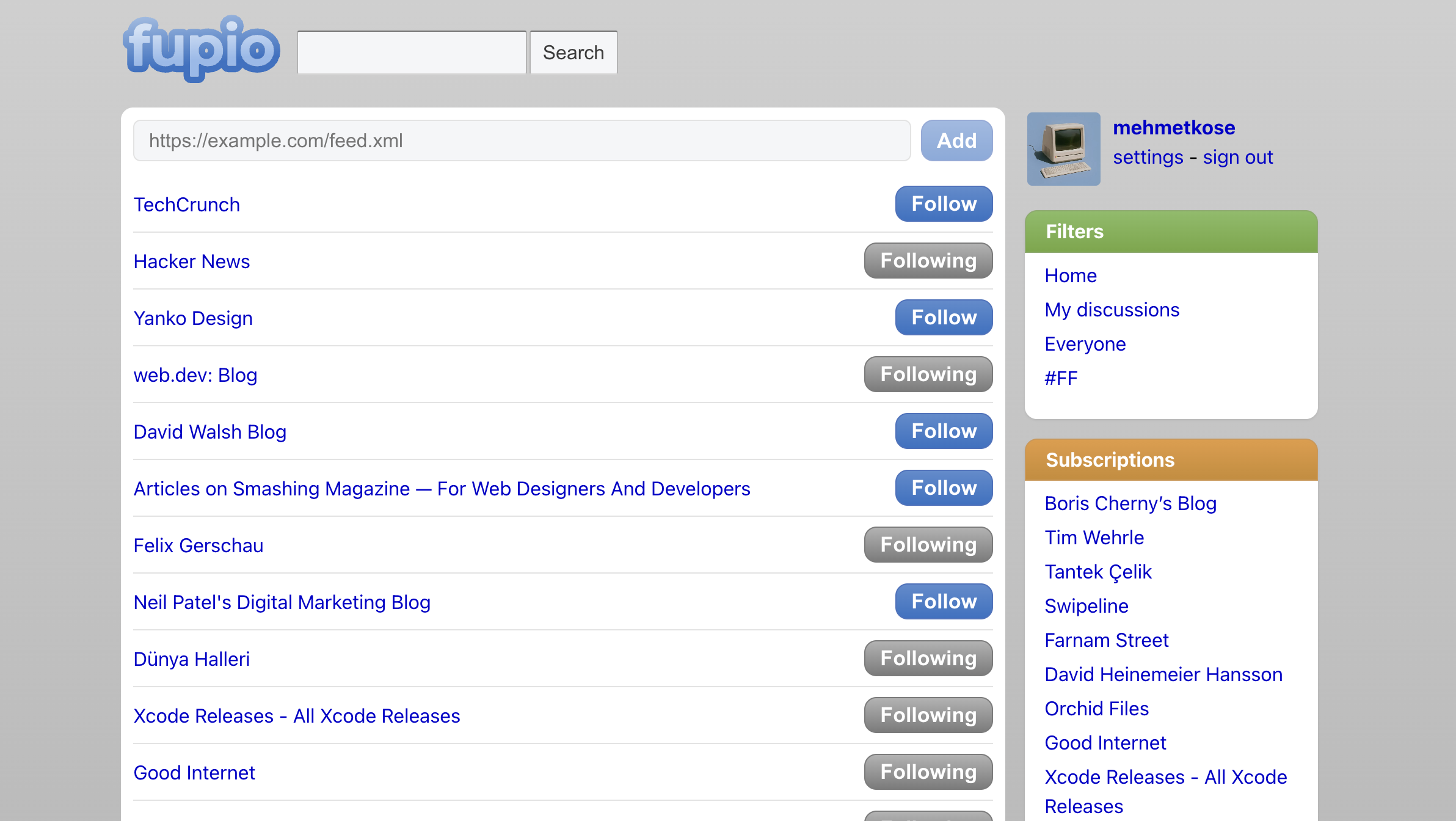The height and width of the screenshot is (821, 1456).
Task: Open the Dünya Halleri feed link
Action: click(192, 659)
